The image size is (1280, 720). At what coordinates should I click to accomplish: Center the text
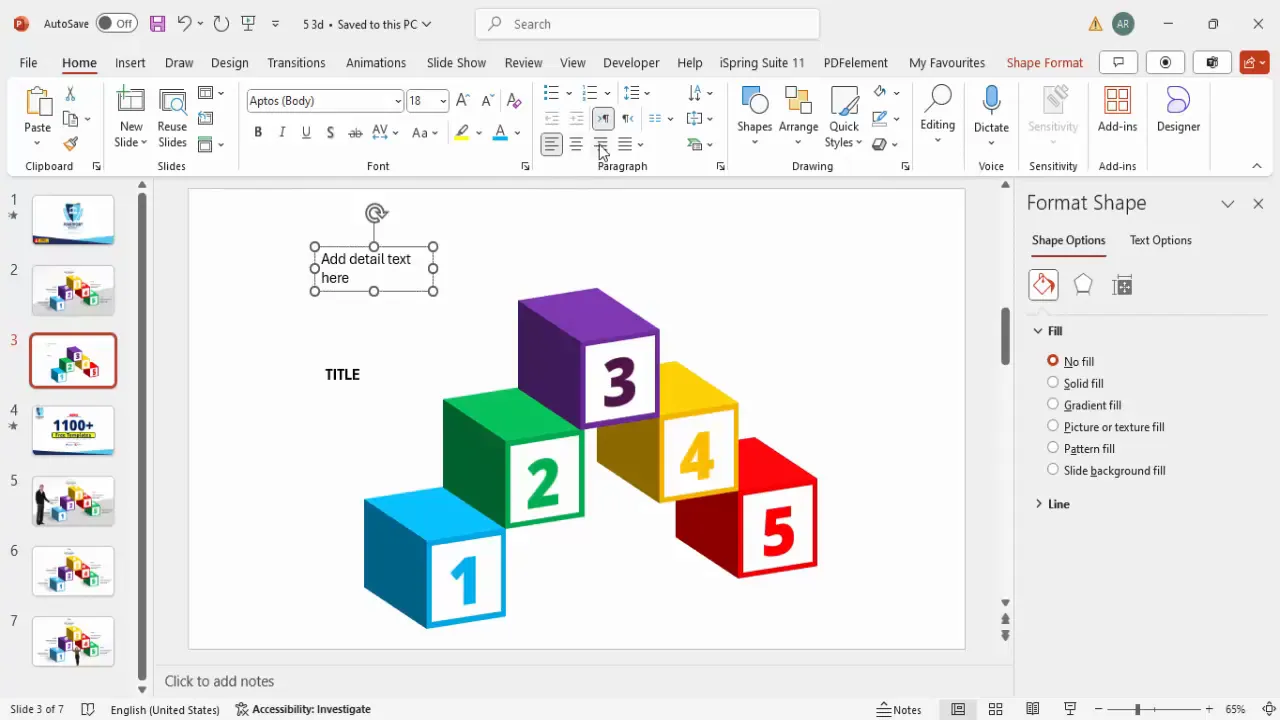(x=576, y=144)
